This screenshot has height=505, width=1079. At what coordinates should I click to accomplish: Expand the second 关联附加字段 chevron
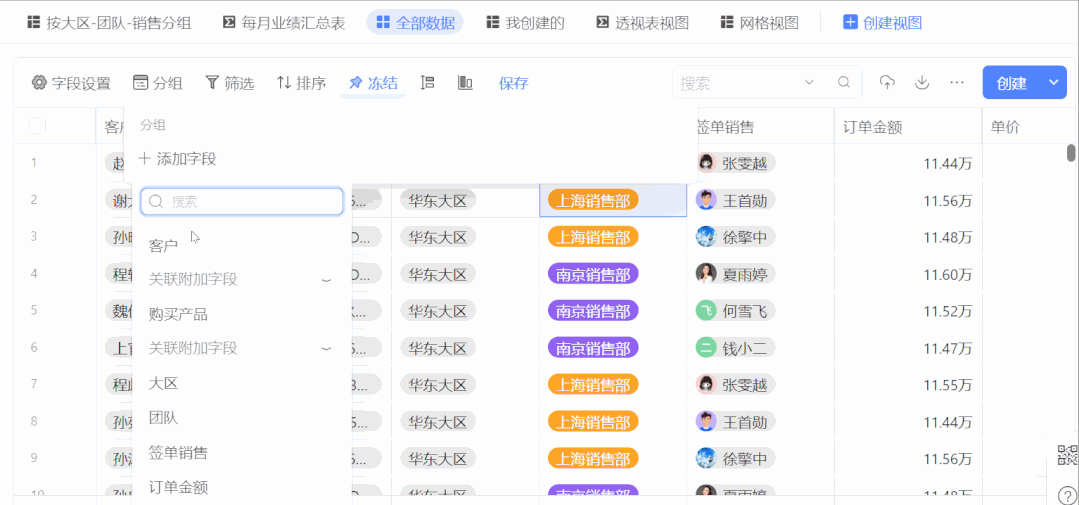[x=326, y=349]
